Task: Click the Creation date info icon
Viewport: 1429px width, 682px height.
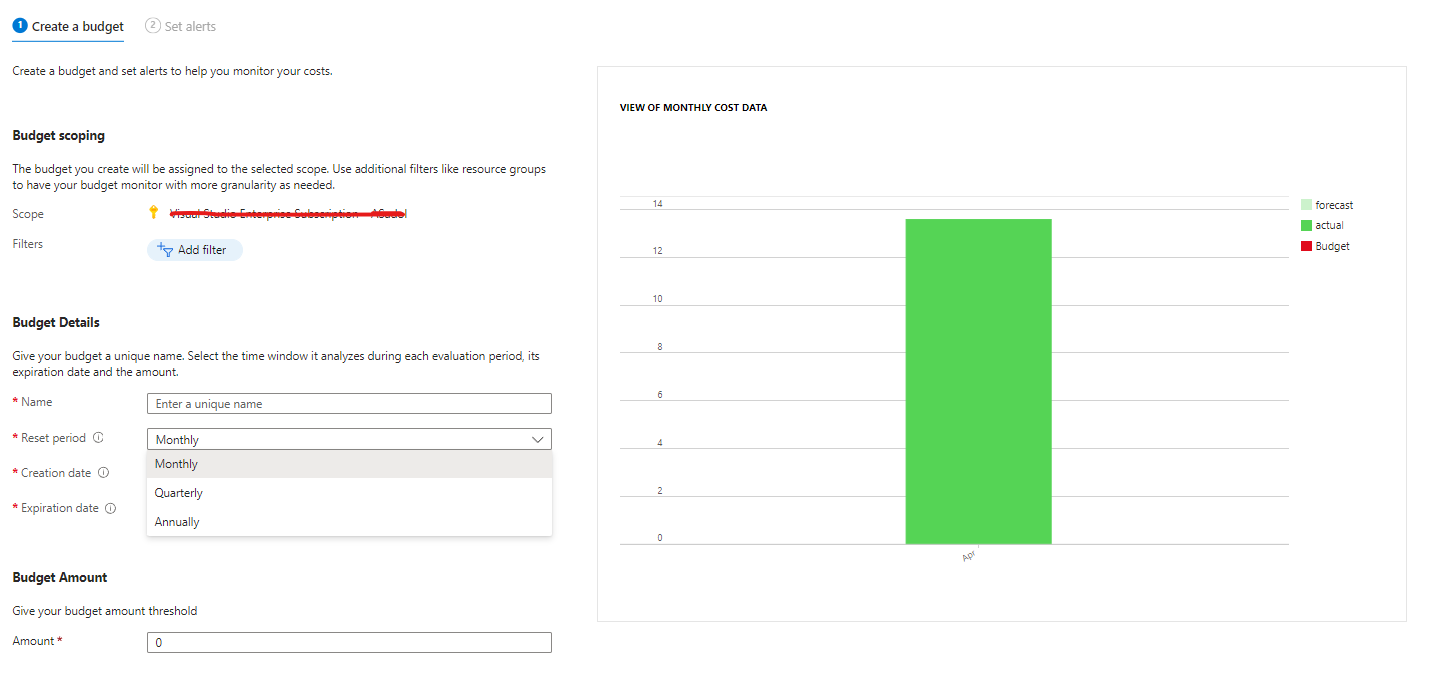Action: pos(104,473)
